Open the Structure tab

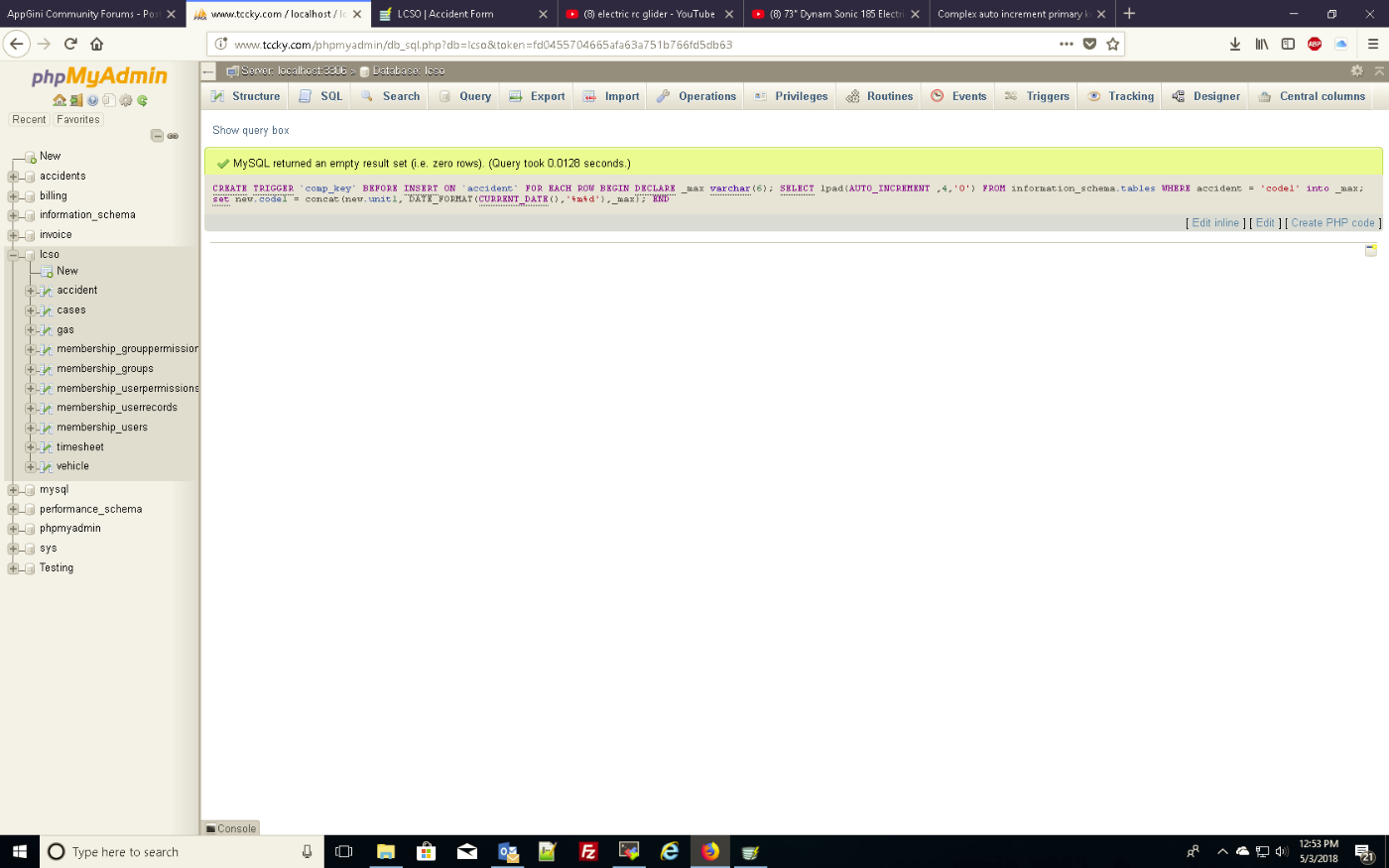tap(246, 96)
